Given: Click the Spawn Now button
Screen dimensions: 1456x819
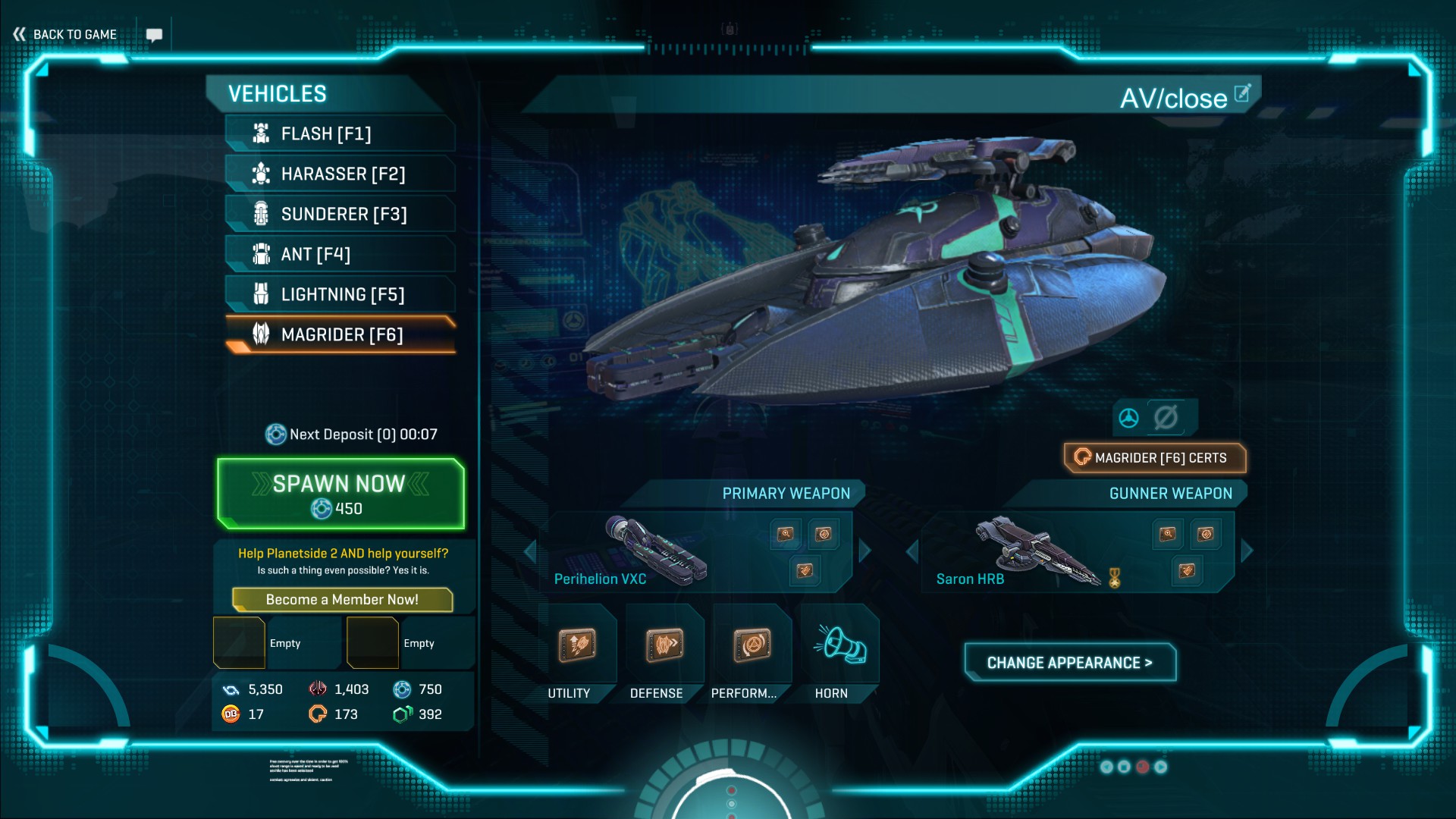Looking at the screenshot, I should (340, 494).
